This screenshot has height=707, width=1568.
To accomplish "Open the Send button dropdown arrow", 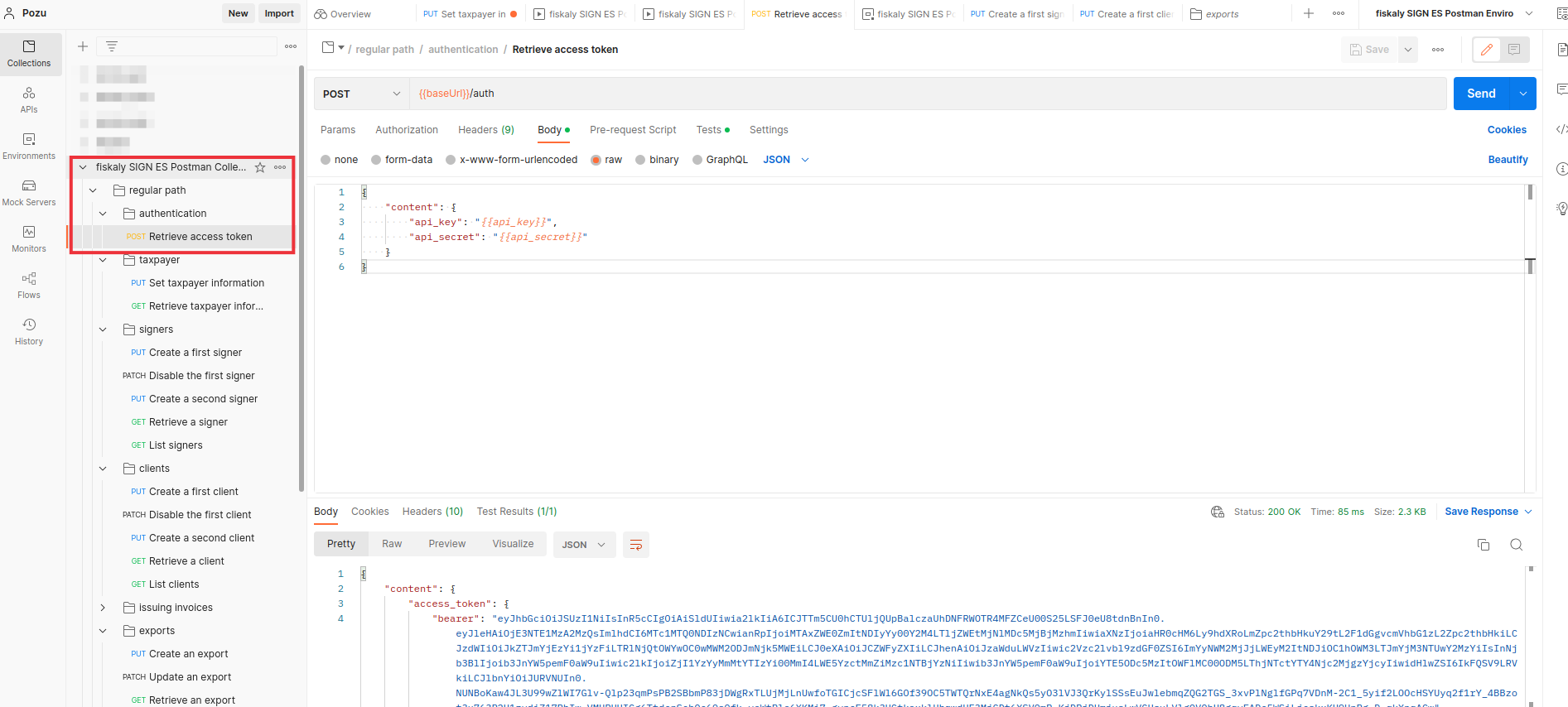I will point(1523,94).
